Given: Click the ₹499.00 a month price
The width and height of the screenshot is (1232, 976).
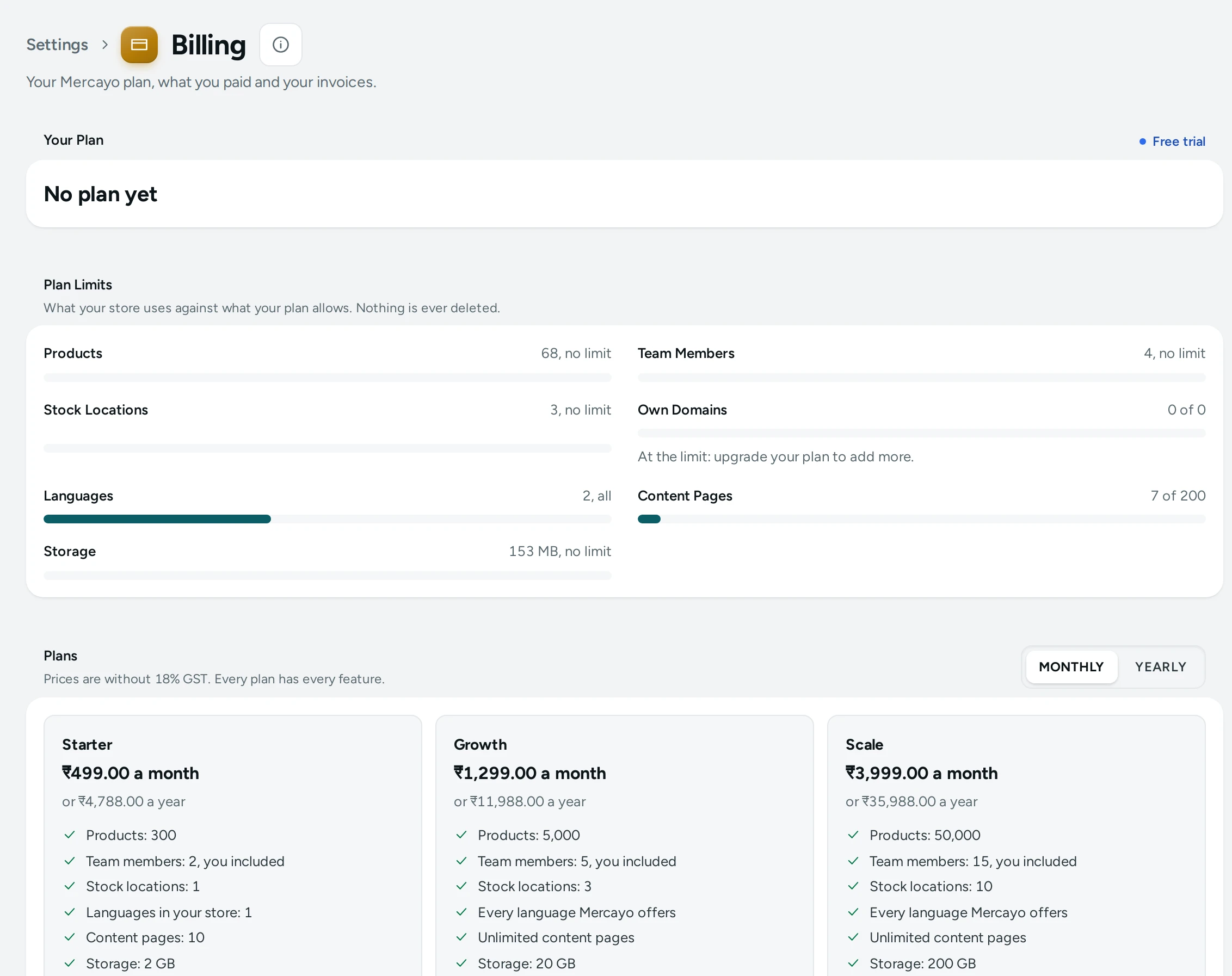Looking at the screenshot, I should click(130, 773).
